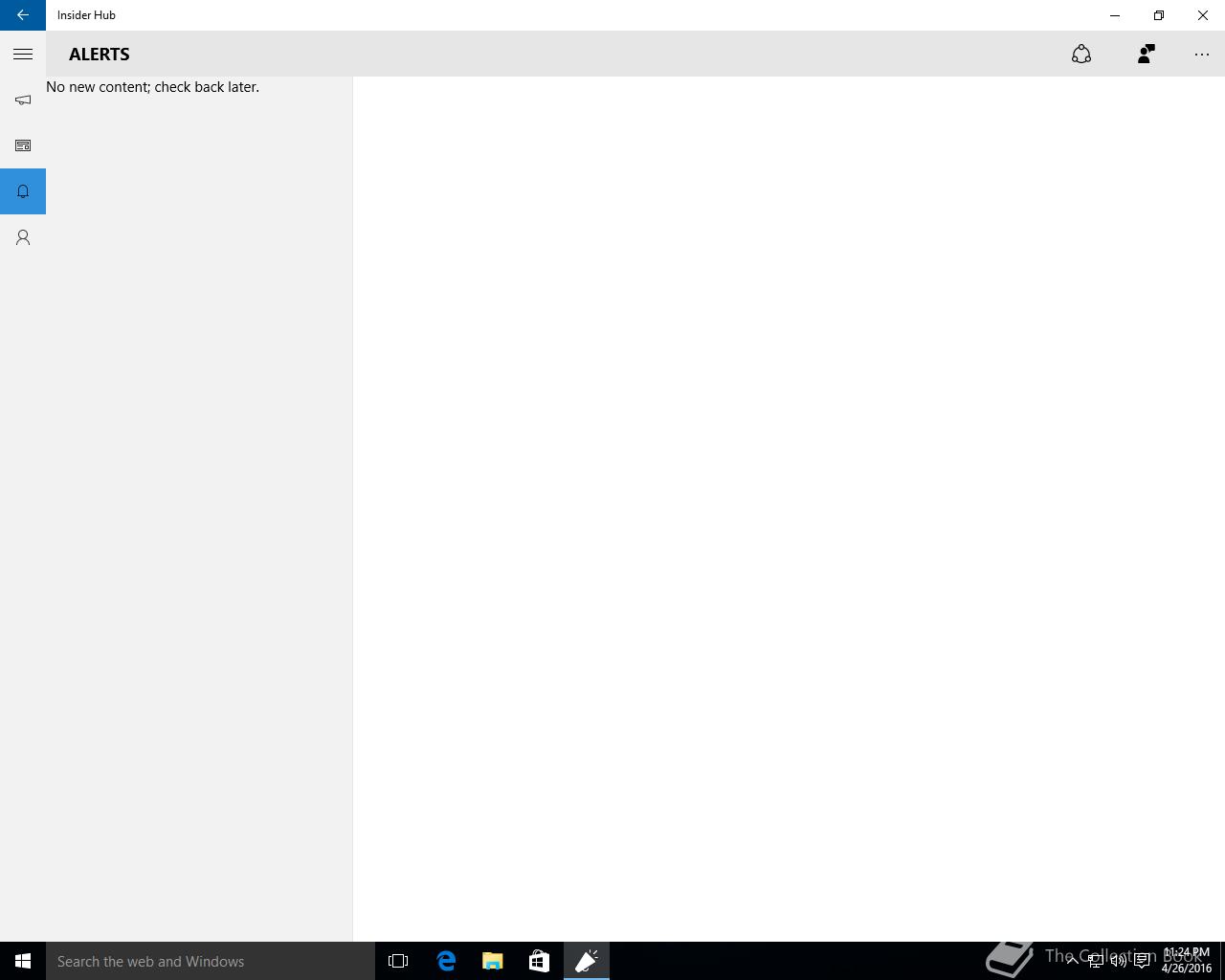Close the Insider Hub window
This screenshot has height=980, width=1225.
(1203, 15)
